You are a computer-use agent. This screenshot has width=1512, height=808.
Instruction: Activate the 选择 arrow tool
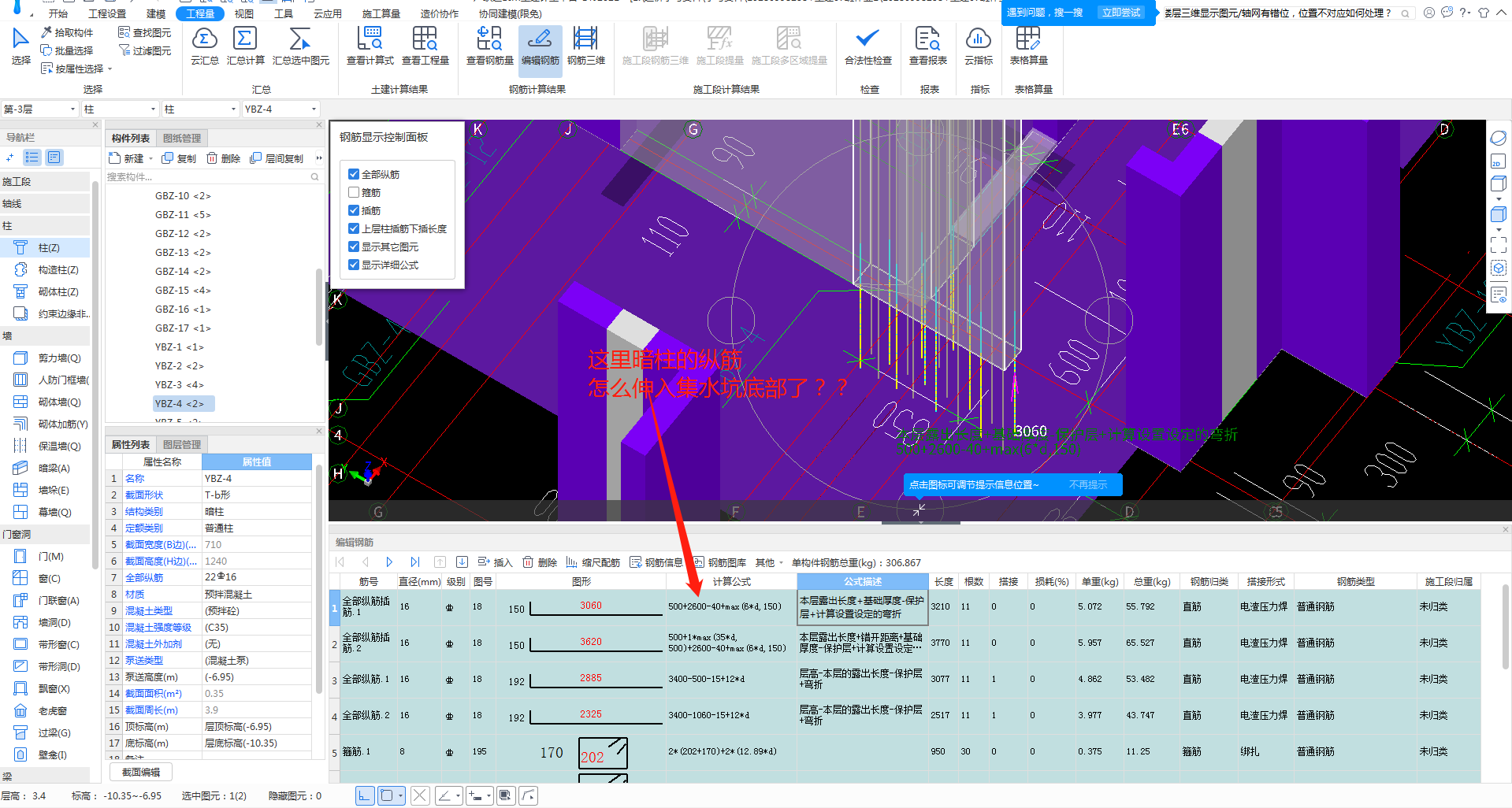point(20,46)
